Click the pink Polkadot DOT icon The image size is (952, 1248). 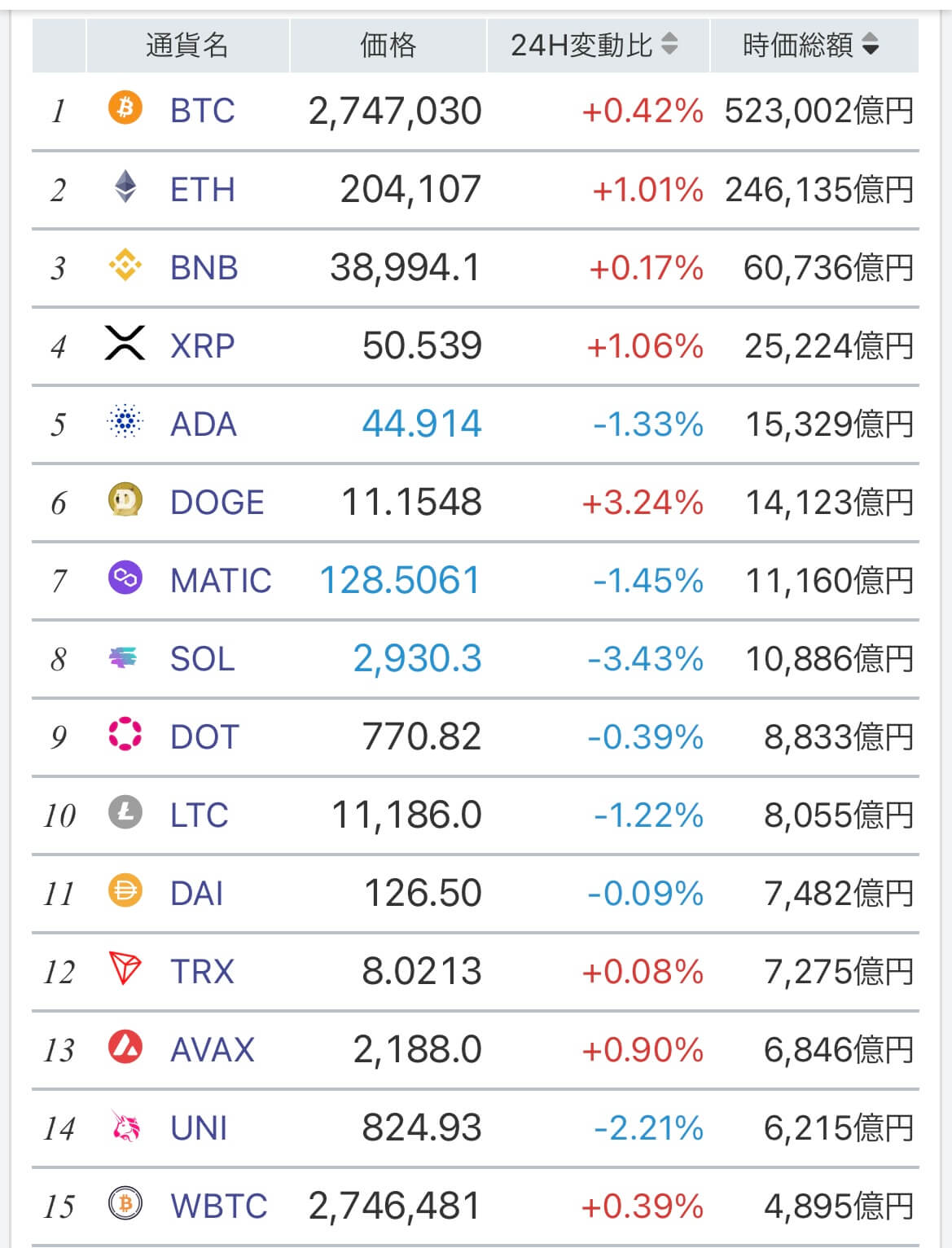point(125,735)
